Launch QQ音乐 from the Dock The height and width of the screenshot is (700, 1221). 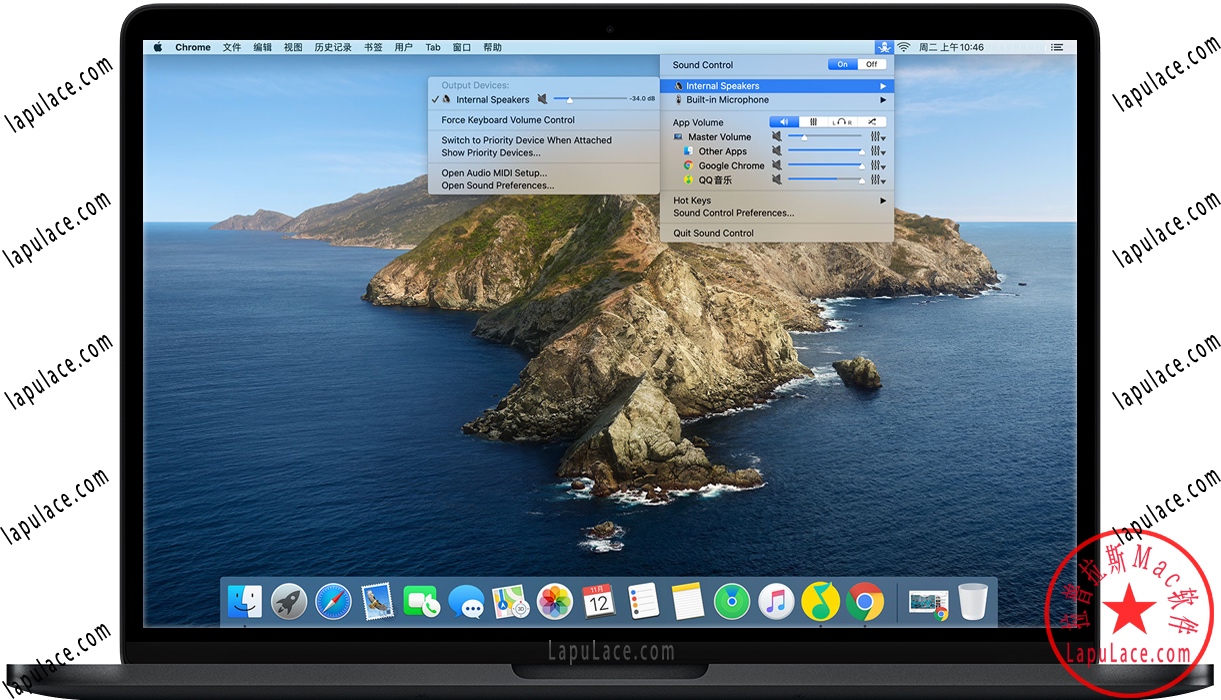click(821, 602)
